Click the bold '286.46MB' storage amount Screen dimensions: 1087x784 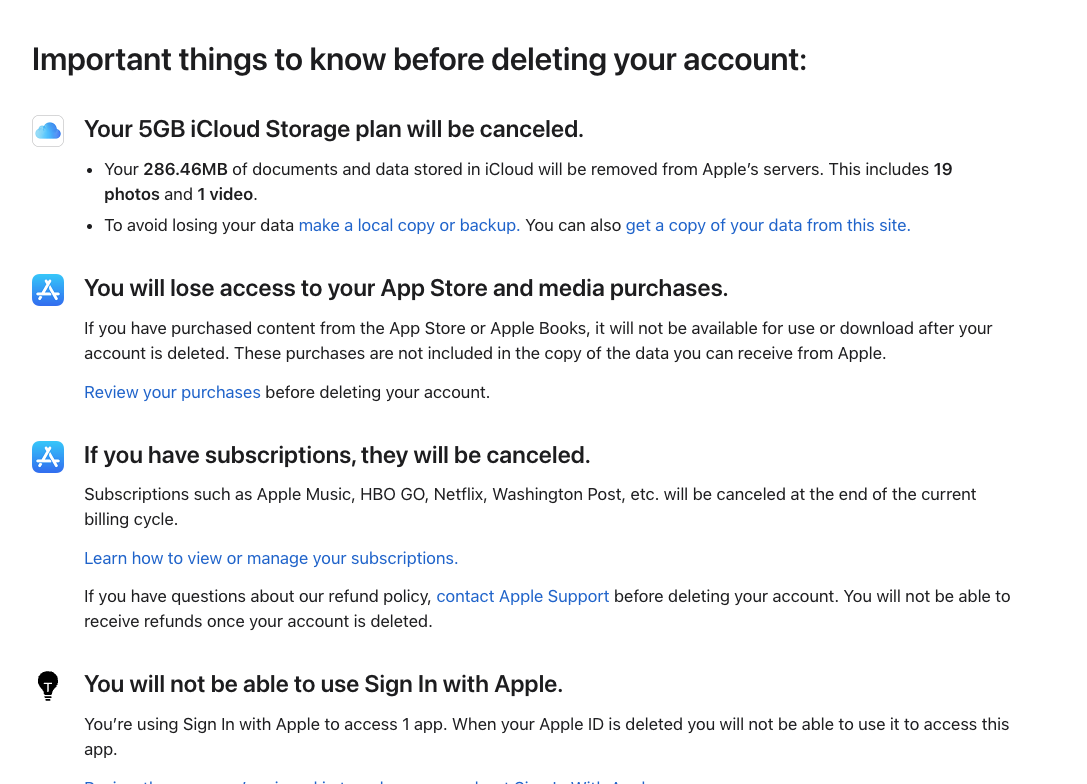click(185, 169)
